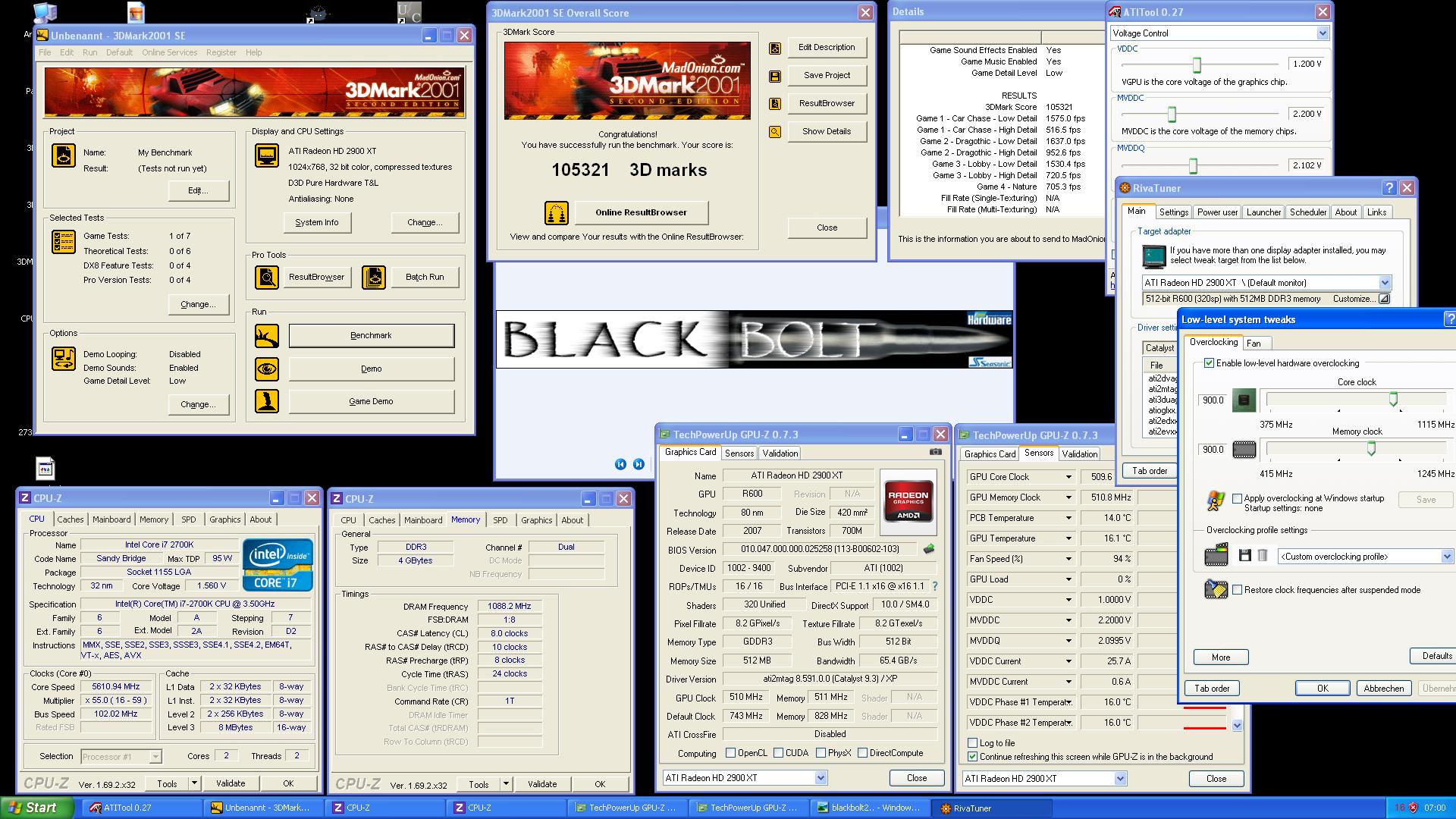Click the ResultBrowser icon in Overall Score window
Viewport: 1456px width, 819px height.
pos(775,104)
